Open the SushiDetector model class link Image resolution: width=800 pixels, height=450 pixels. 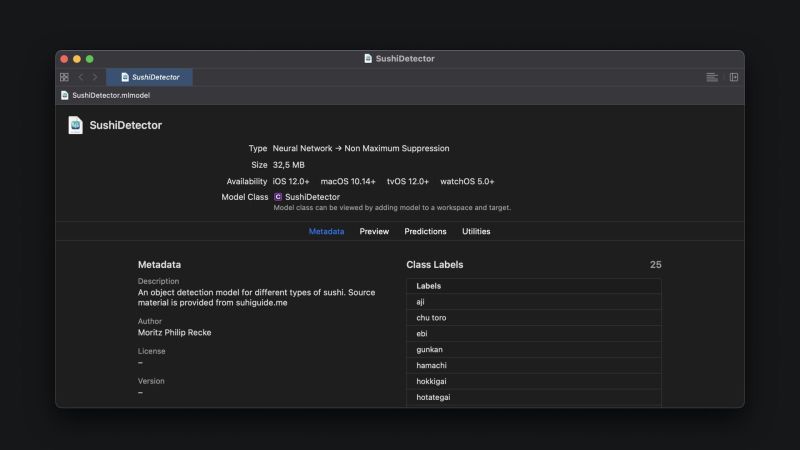pos(312,197)
